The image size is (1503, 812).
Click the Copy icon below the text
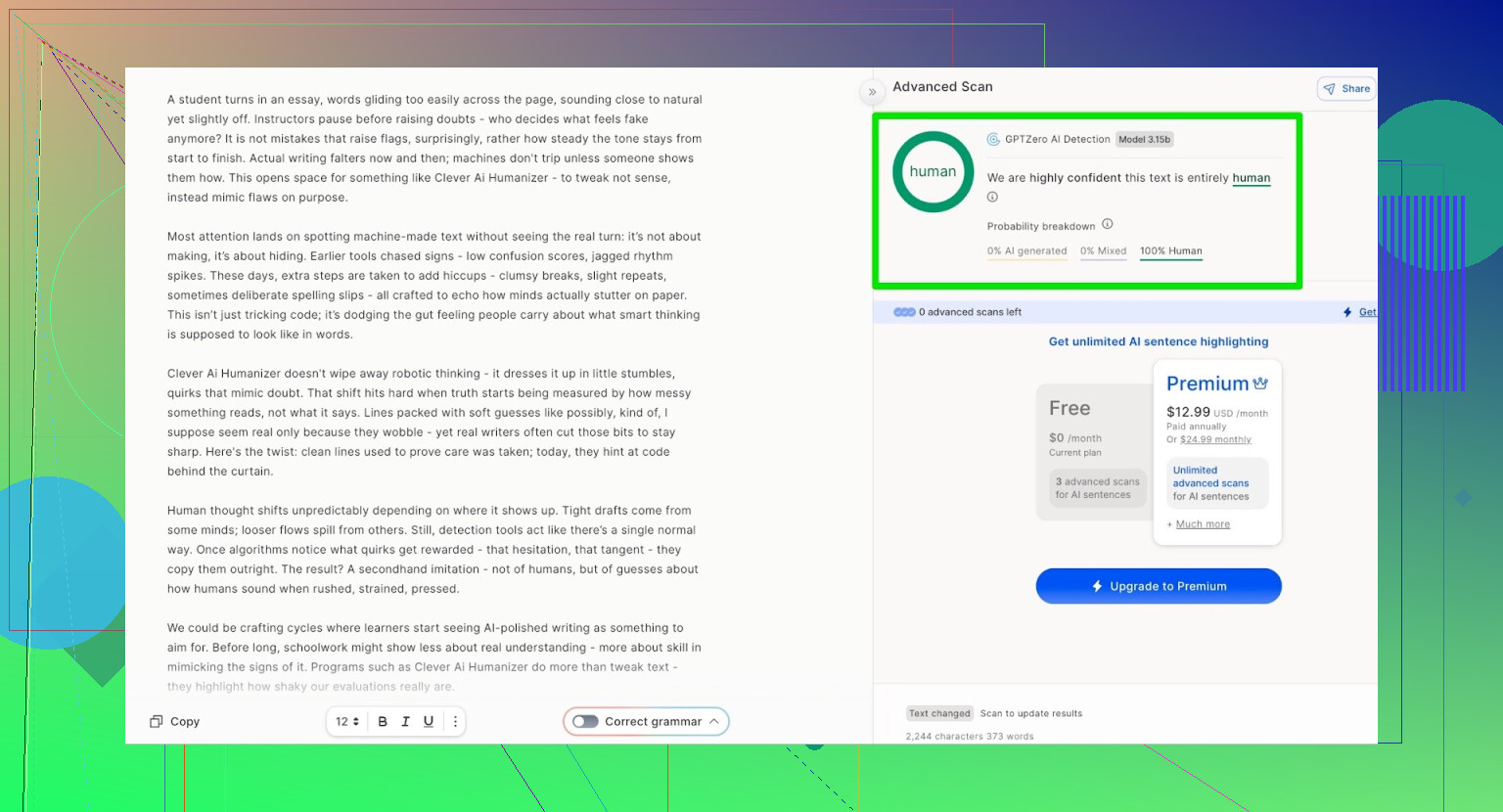[x=156, y=722]
